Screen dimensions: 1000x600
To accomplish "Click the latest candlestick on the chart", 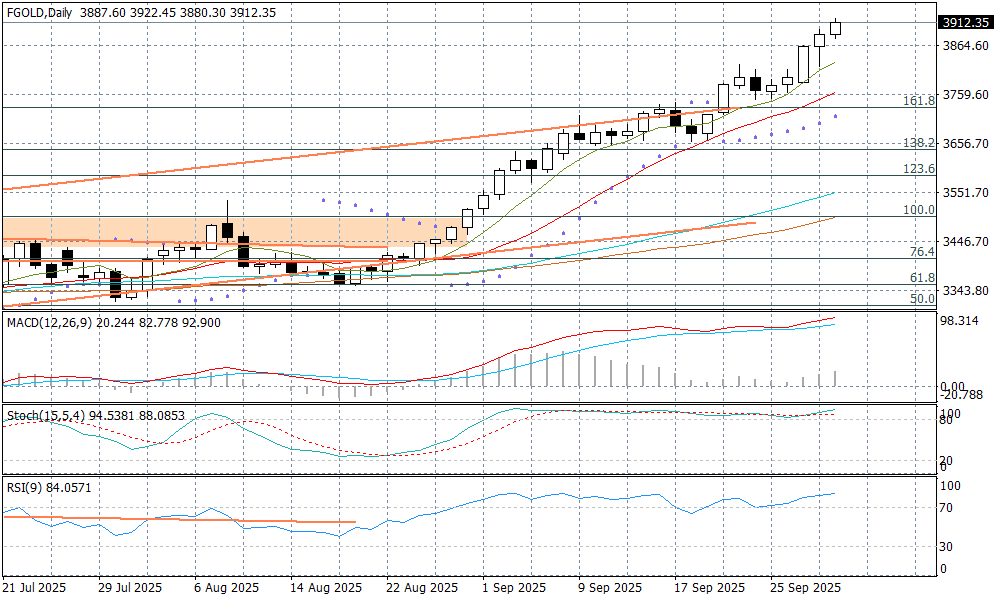I will click(835, 28).
